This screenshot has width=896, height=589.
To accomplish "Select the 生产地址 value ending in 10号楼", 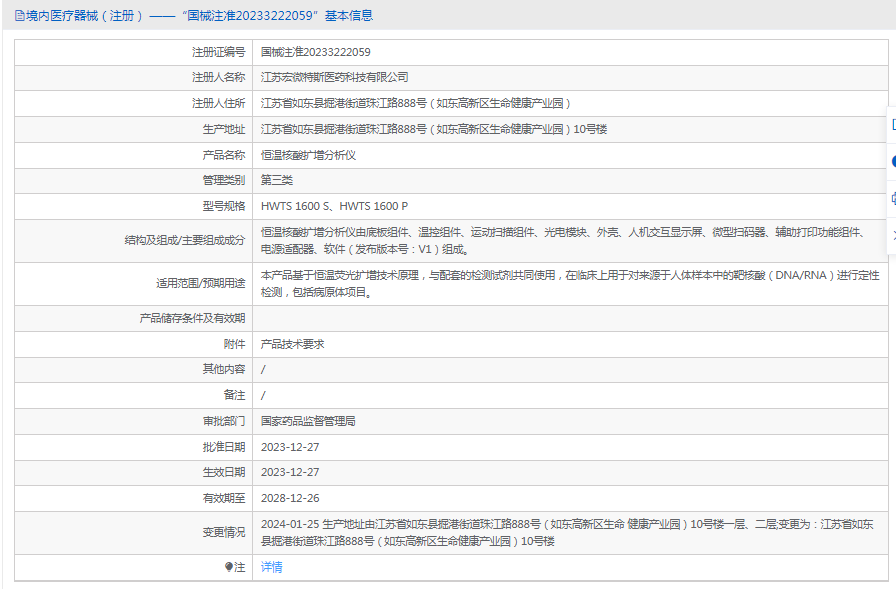I will click(x=434, y=129).
